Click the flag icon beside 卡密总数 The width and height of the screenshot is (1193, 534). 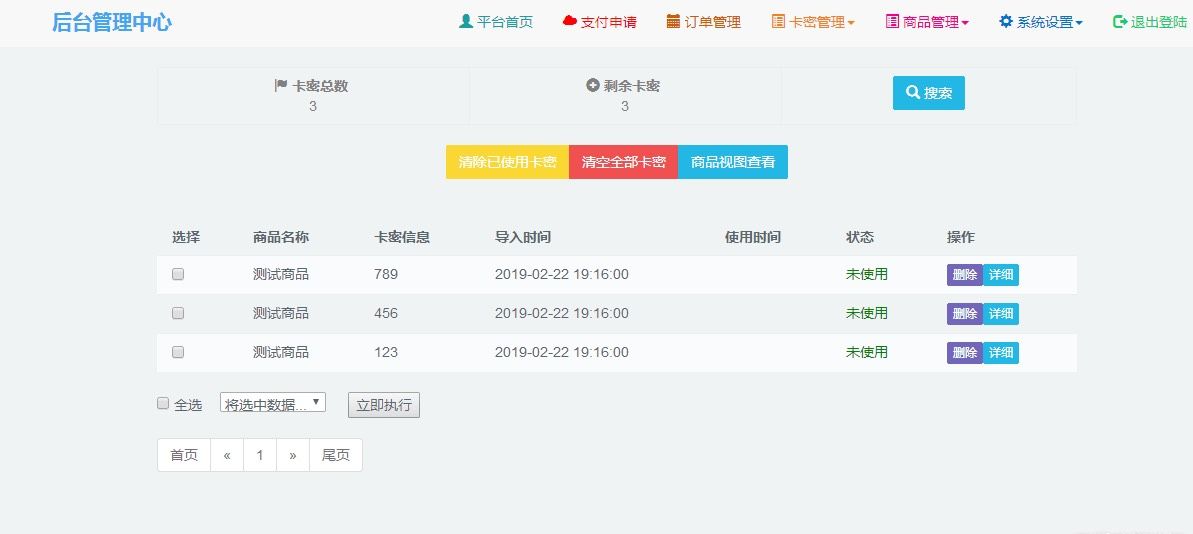coord(281,86)
